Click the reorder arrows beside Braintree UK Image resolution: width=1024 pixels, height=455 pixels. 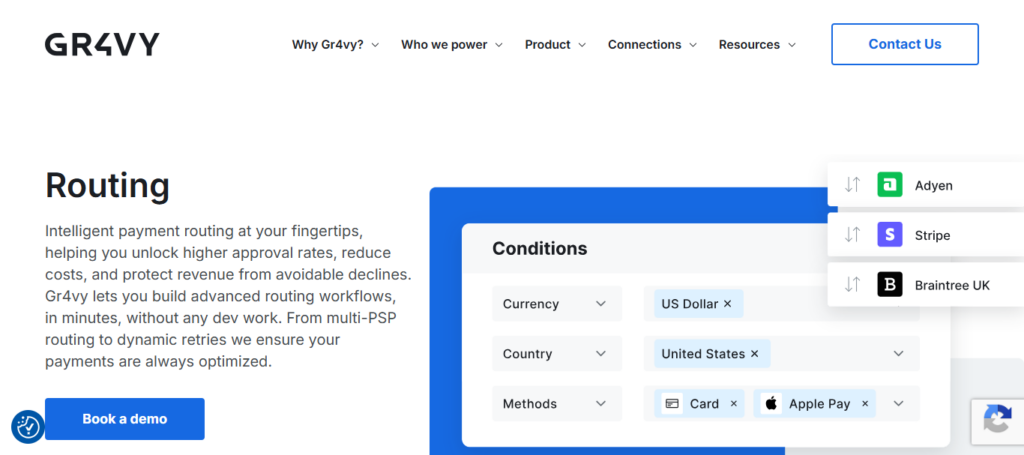(852, 285)
